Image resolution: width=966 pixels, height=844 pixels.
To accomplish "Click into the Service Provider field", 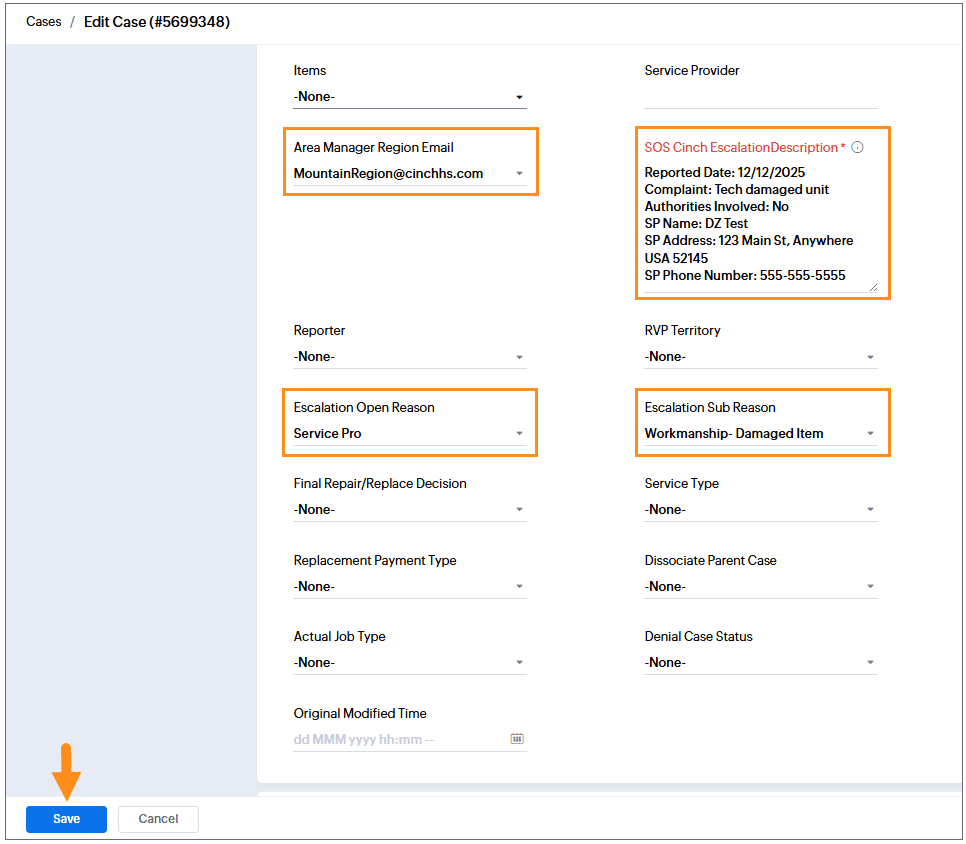I will click(760, 97).
